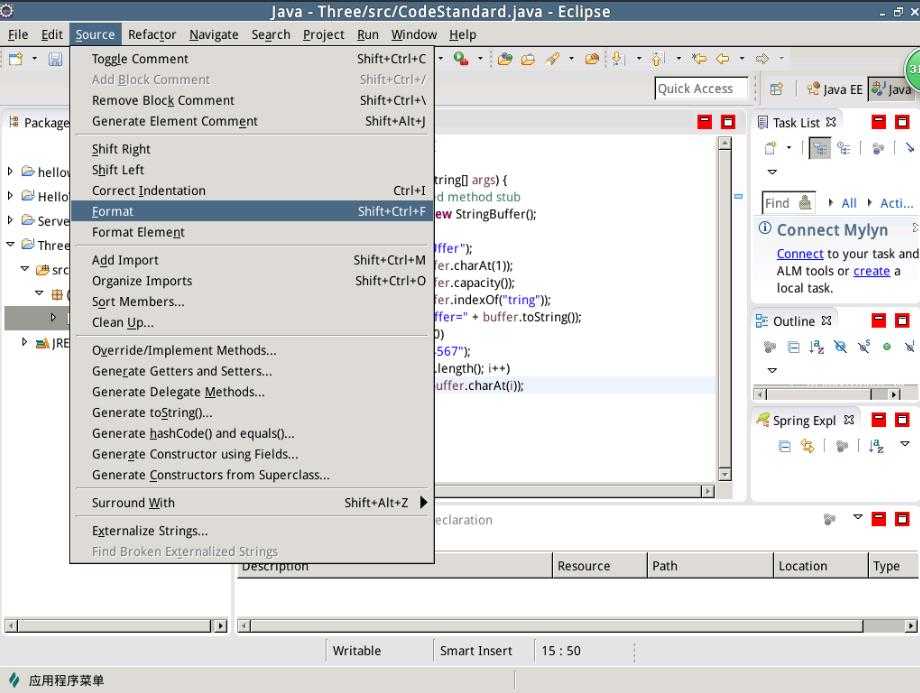Click the Back navigation yellow arrow
920x693 pixels.
(723, 59)
